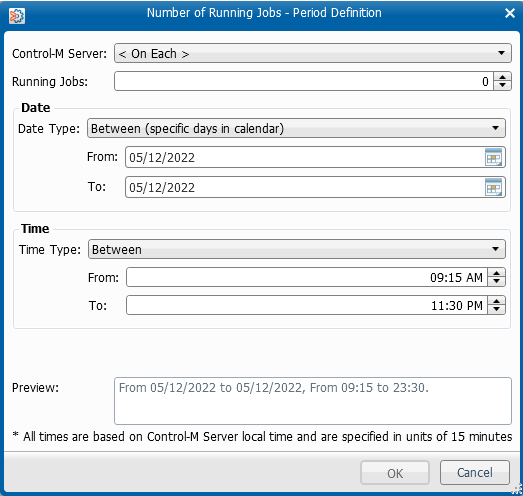Click the Cancel button
Image resolution: width=523 pixels, height=496 pixels.
click(x=475, y=472)
